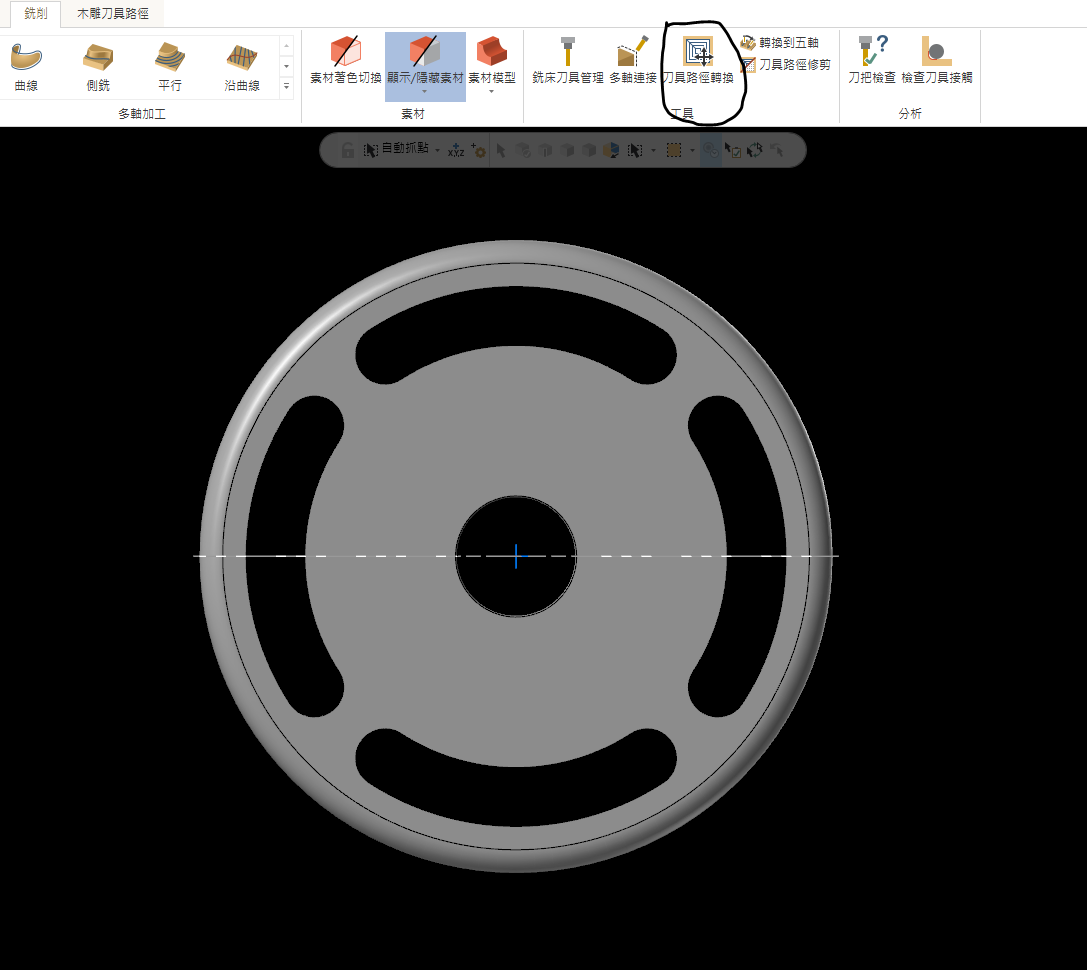Click the solid edge selection icon
Viewport: 1087px width, 970px height.
point(546,150)
